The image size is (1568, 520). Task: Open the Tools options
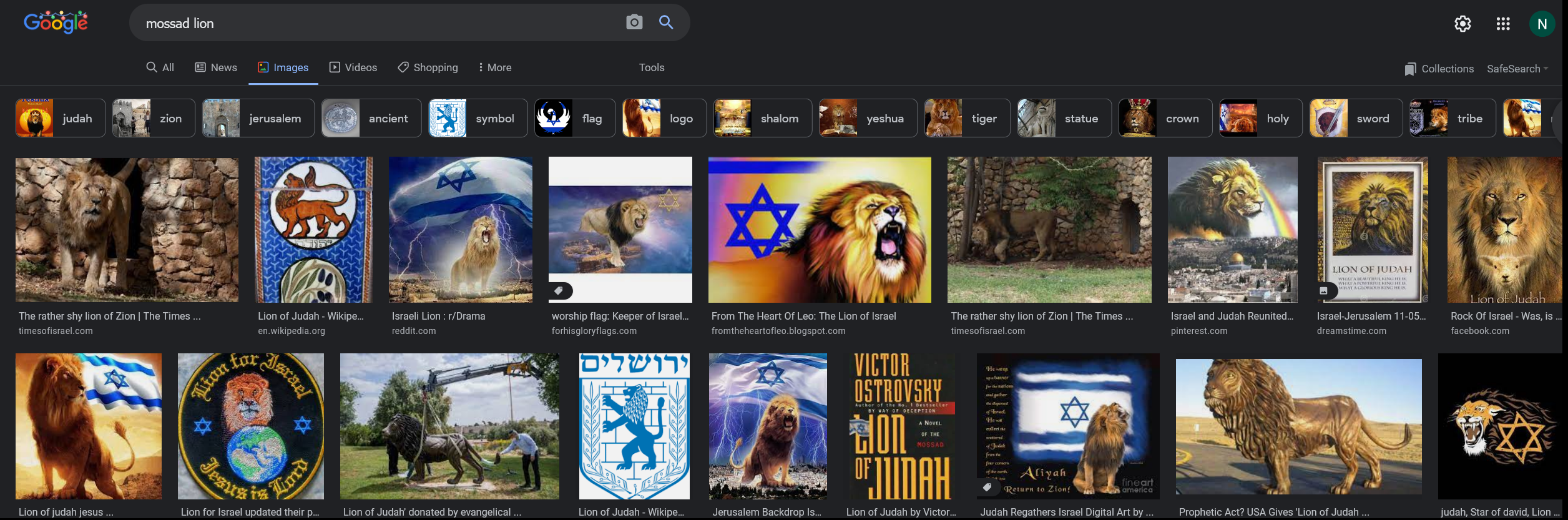(652, 67)
